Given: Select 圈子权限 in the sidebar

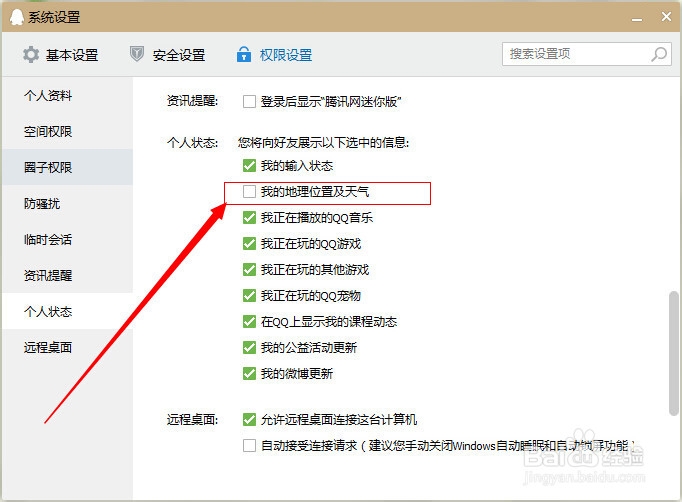Looking at the screenshot, I should [67, 167].
